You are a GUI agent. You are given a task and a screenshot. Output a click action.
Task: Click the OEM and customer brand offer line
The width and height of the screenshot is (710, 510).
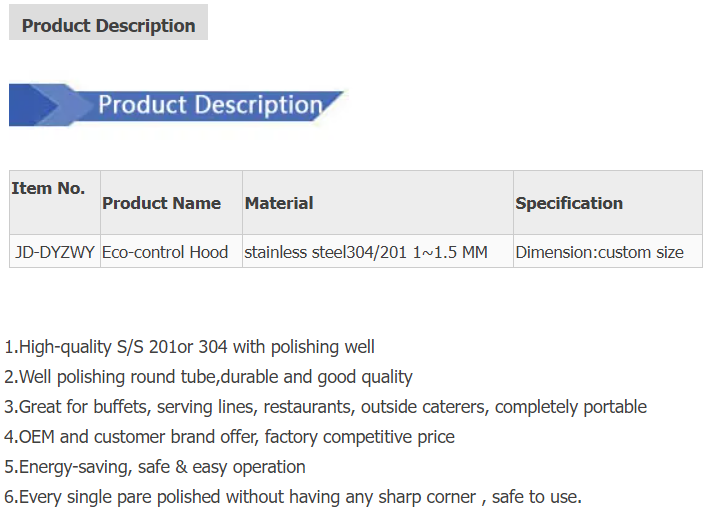[x=229, y=437]
